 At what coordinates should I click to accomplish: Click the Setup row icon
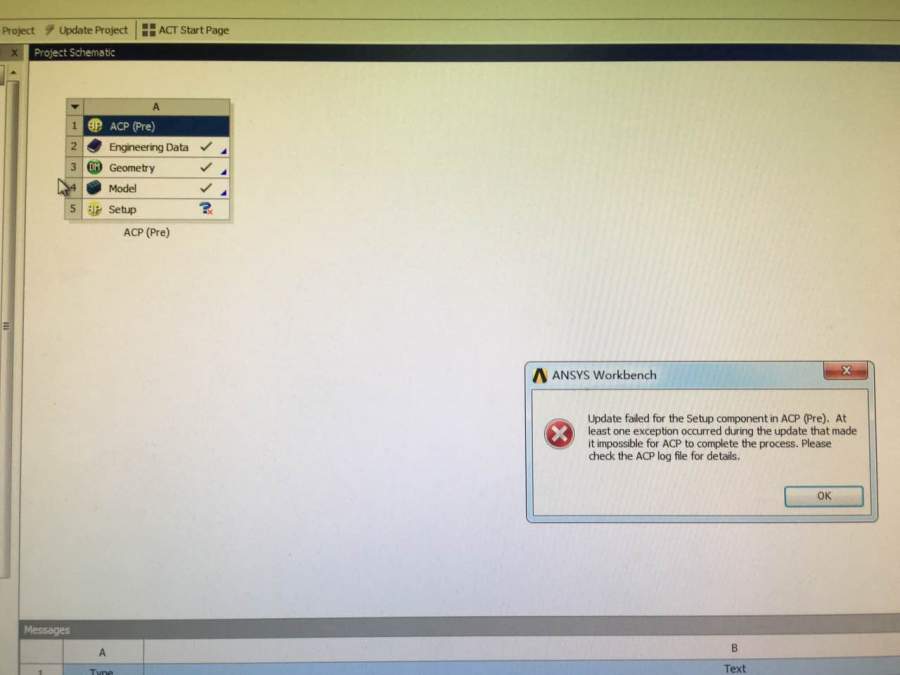point(94,209)
